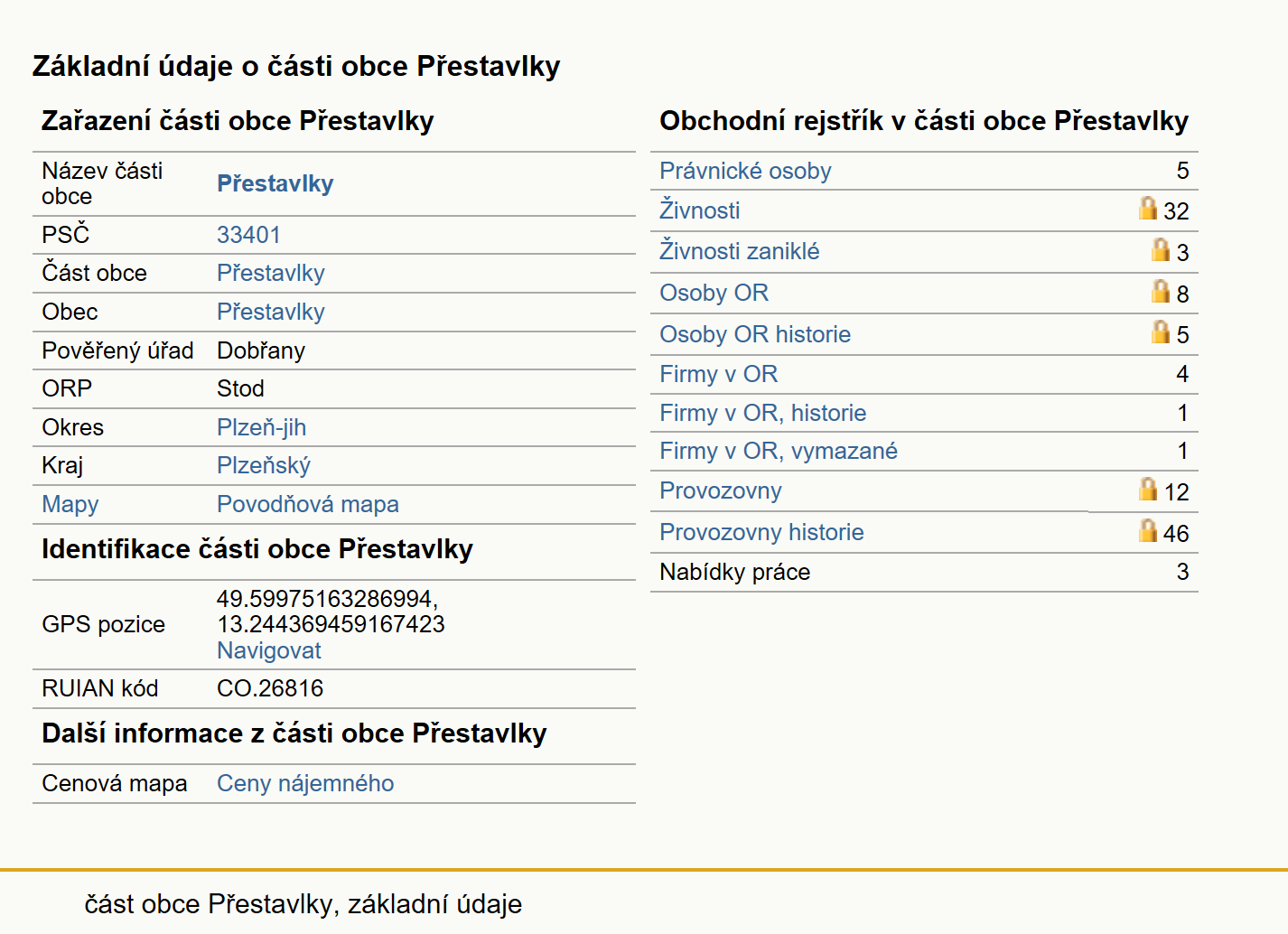1288x934 pixels.
Task: Open the Plzeň-jih district link
Action: pos(261,427)
